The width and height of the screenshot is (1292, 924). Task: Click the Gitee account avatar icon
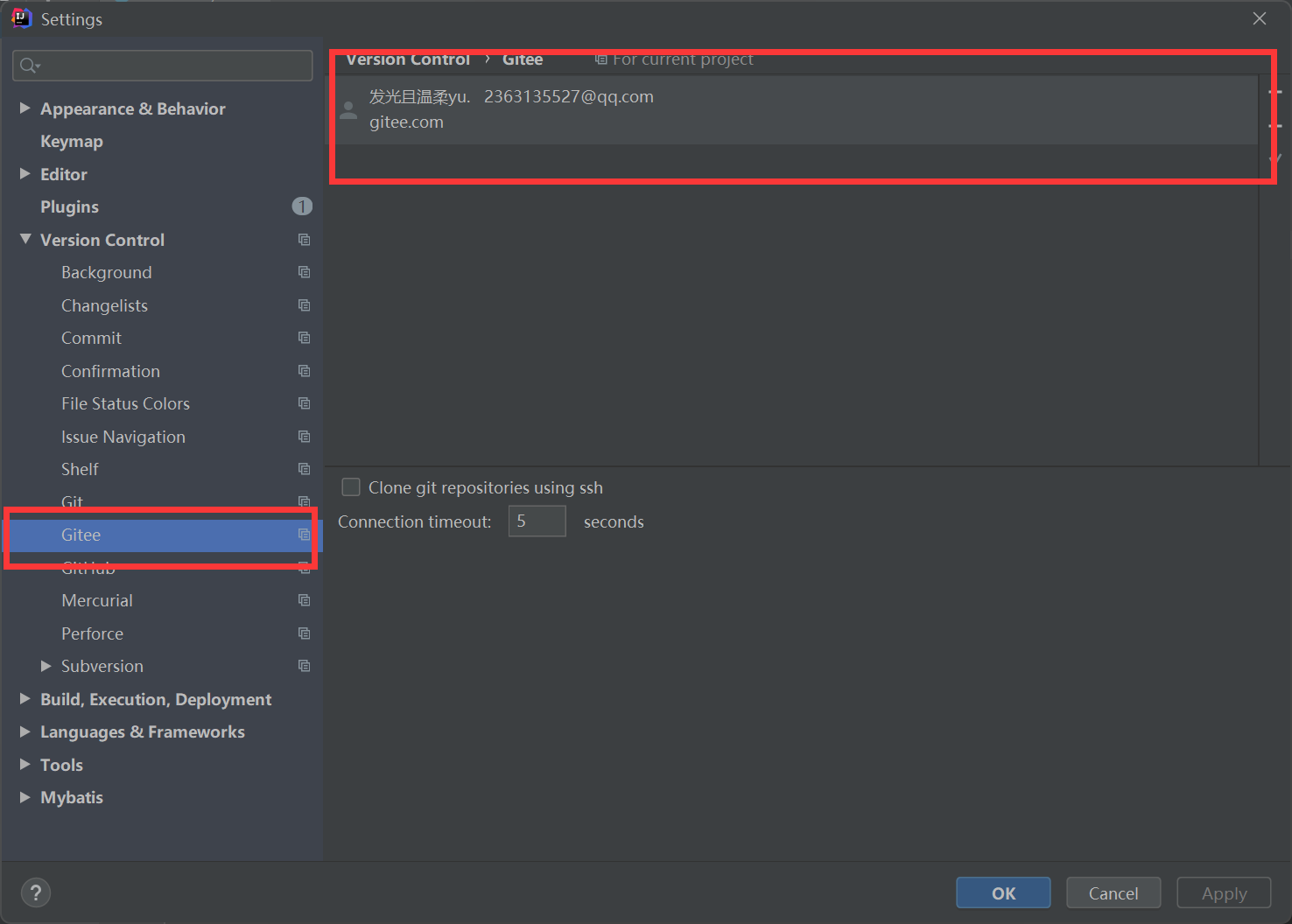348,109
